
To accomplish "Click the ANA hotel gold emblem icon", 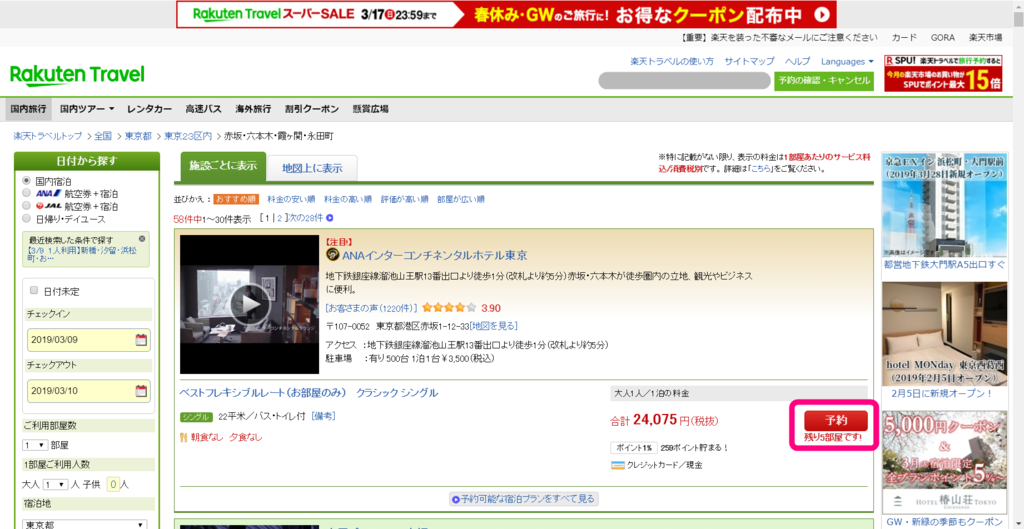I will (332, 255).
